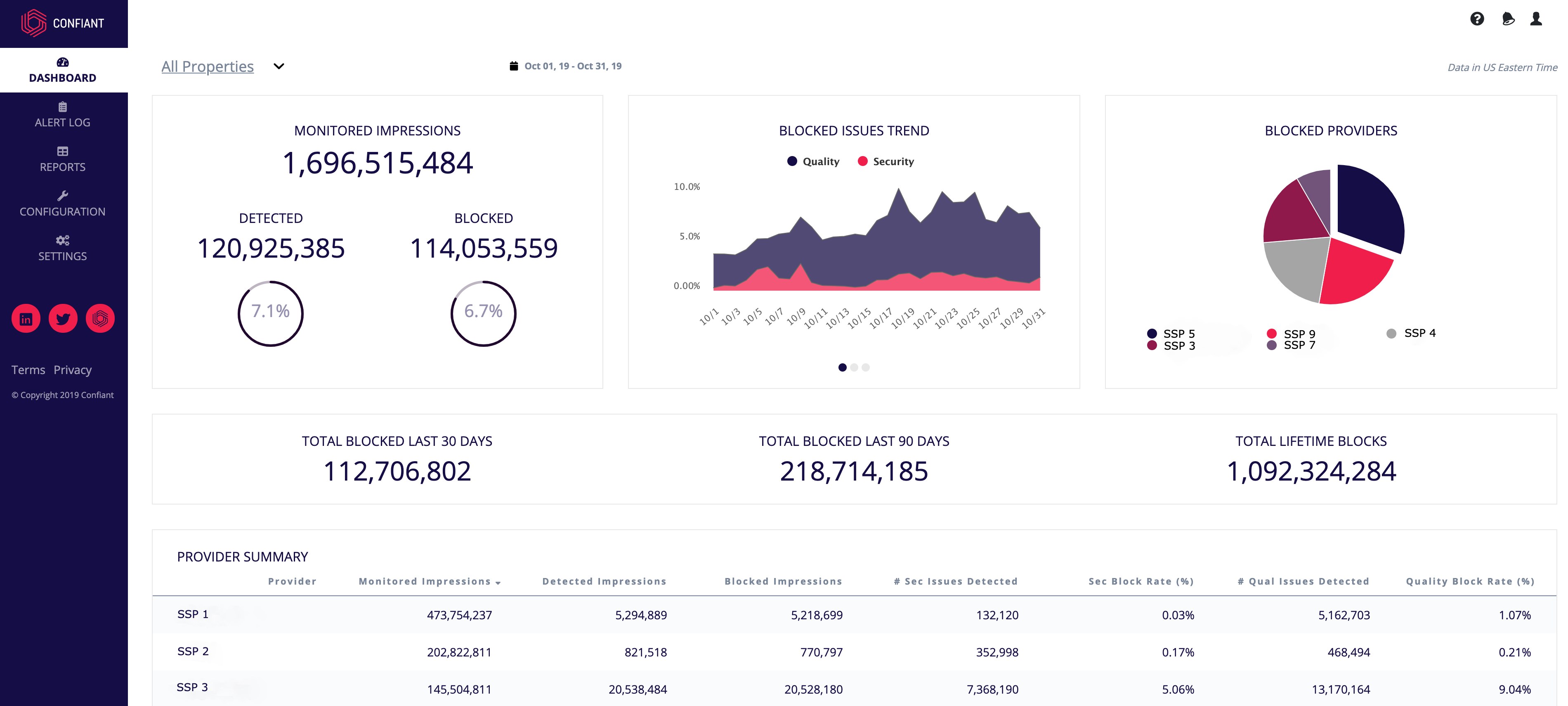Go to the Dashboard menu item
This screenshot has width=1568, height=706.
click(x=63, y=70)
